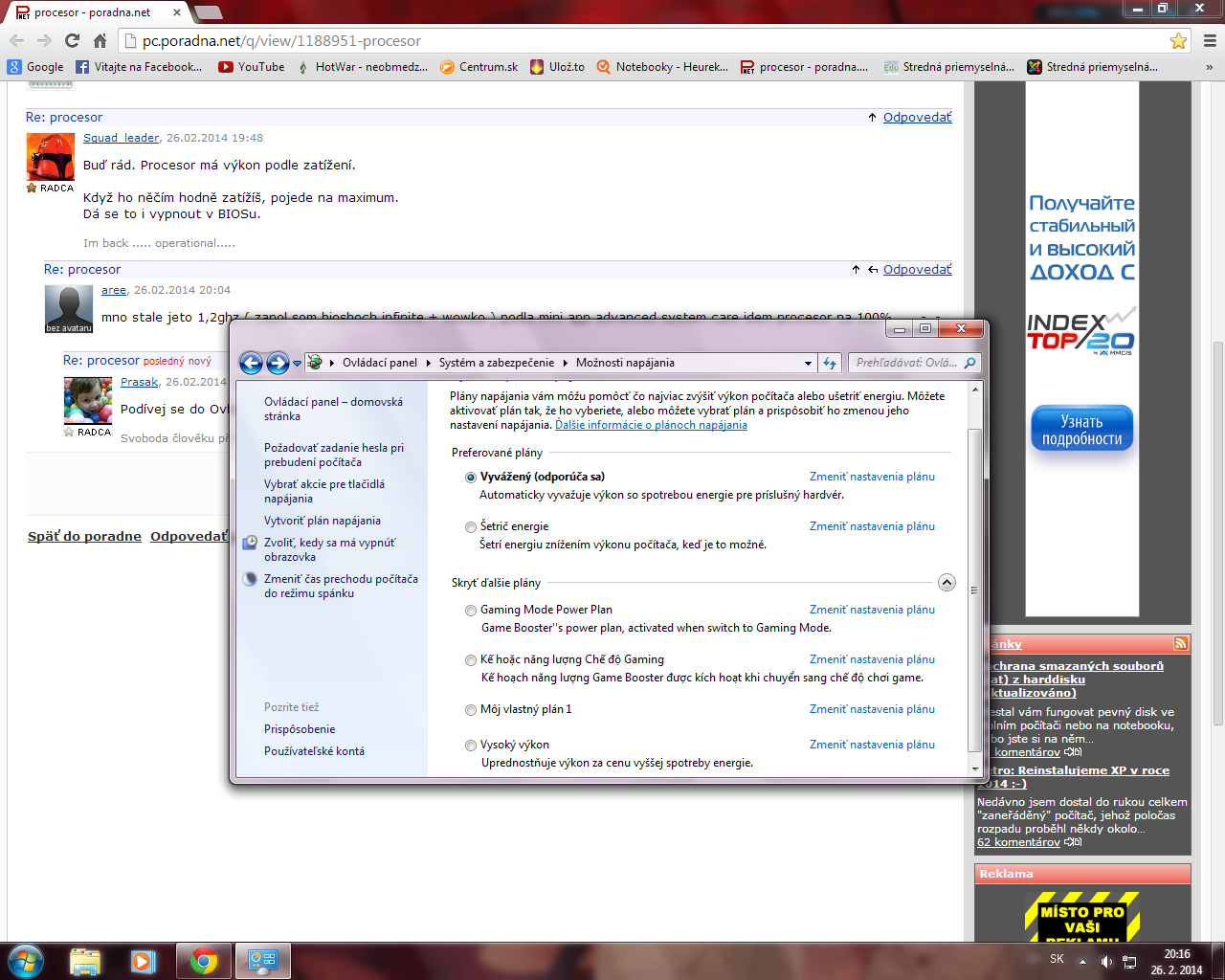Show more bookmarks via chevron
This screenshot has width=1225, height=980.
coord(1210,67)
